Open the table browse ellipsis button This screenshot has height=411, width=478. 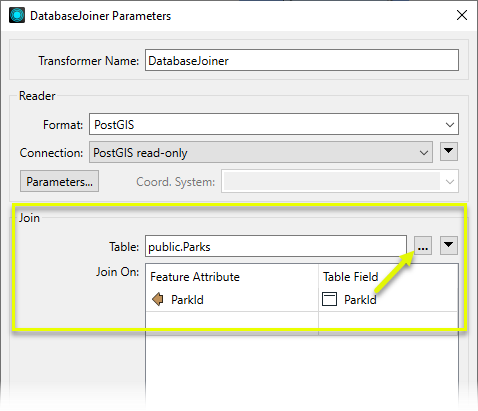coord(423,246)
